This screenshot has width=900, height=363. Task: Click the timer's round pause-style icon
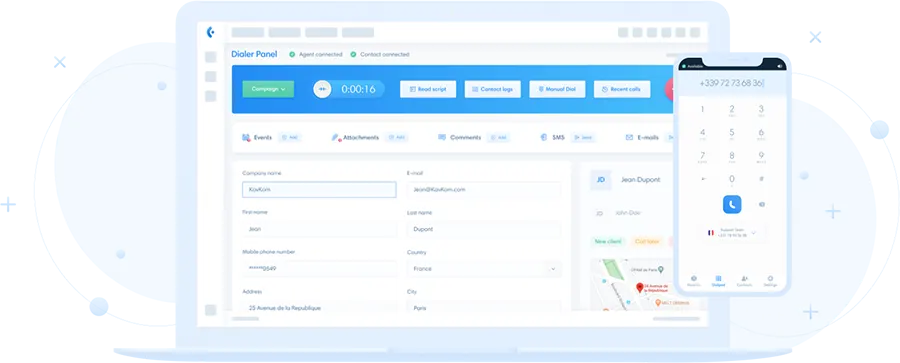coord(322,89)
